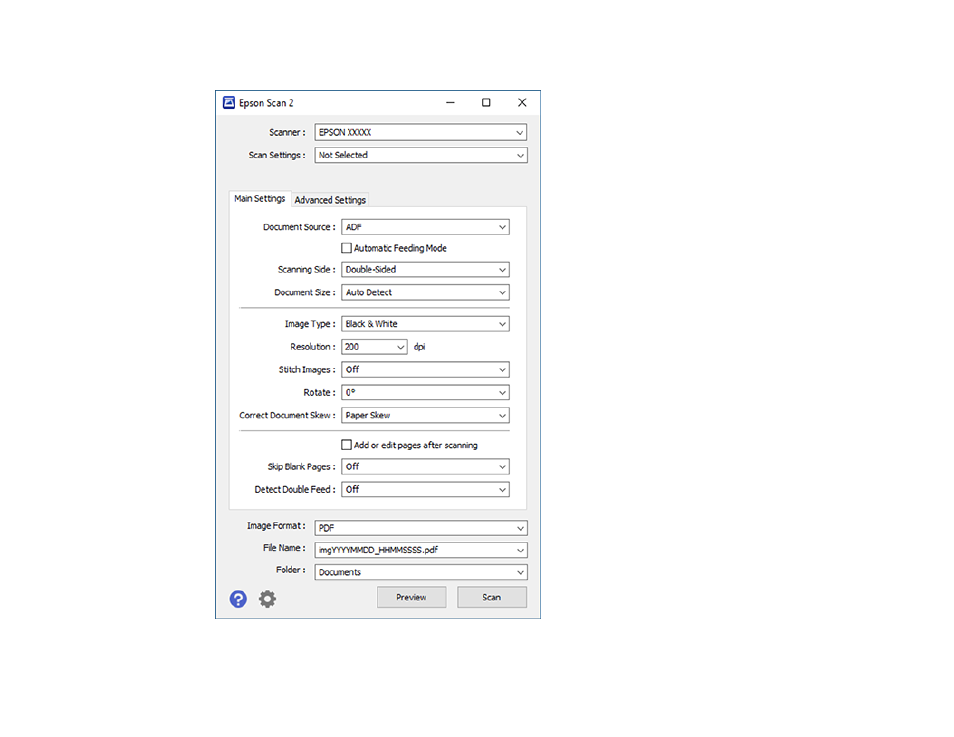954x737 pixels.
Task: Click the Epson Scan 2 title bar icon
Action: pyautogui.click(x=229, y=102)
